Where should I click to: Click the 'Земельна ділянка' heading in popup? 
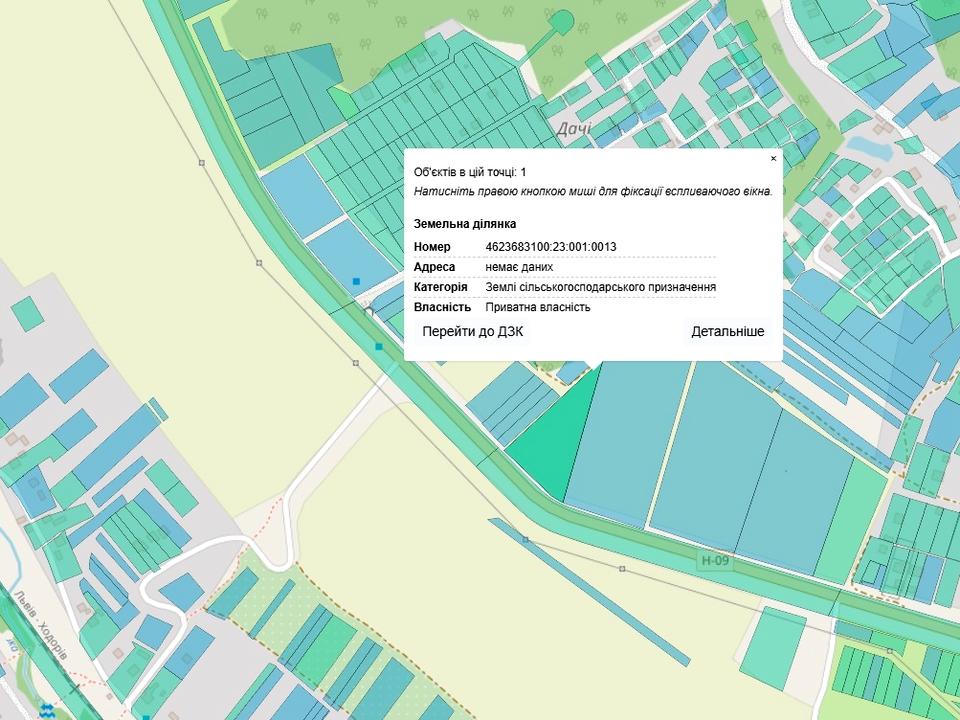click(x=465, y=224)
